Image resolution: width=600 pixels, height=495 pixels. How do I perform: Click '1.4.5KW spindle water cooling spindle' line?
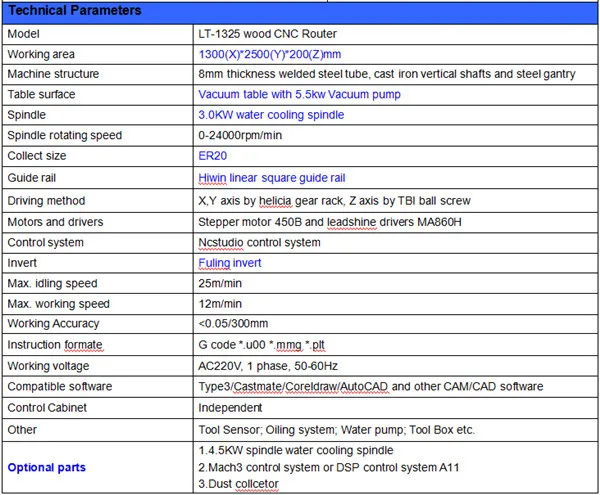point(296,451)
